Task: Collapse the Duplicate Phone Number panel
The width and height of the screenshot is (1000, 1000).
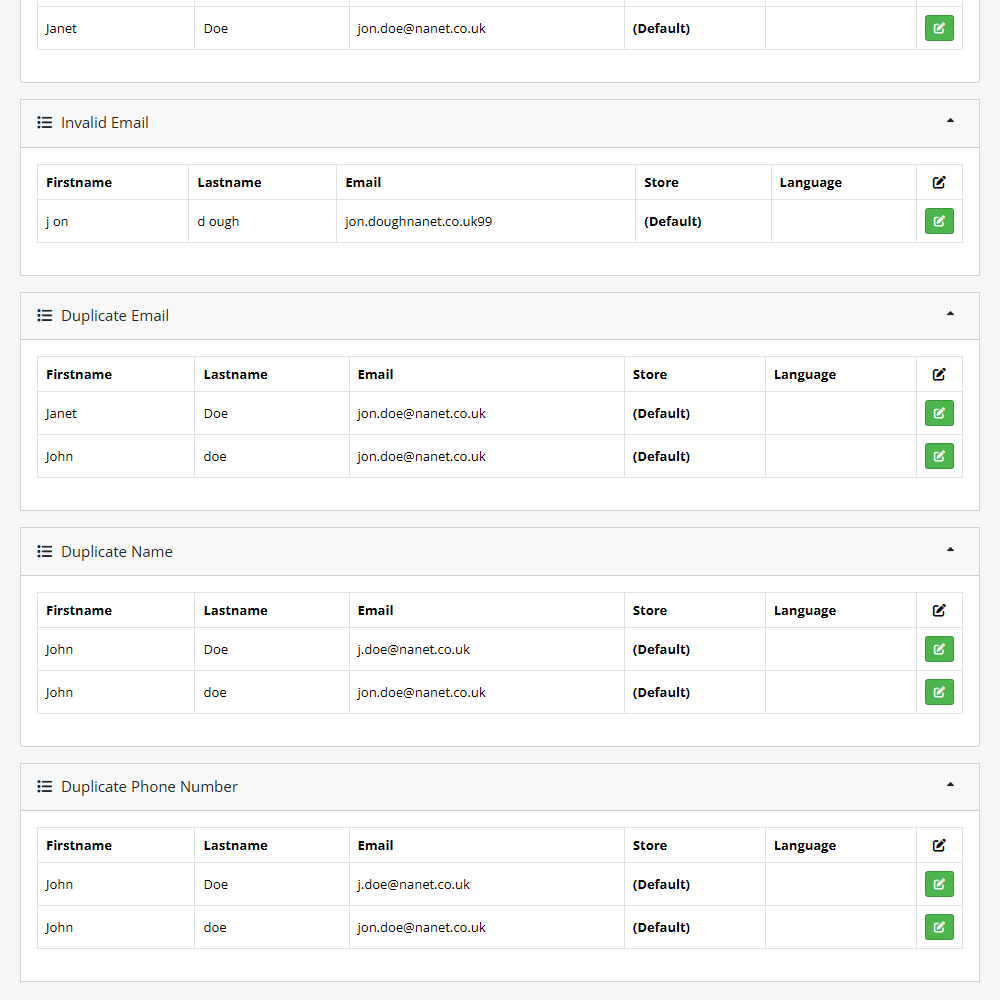Action: [950, 785]
